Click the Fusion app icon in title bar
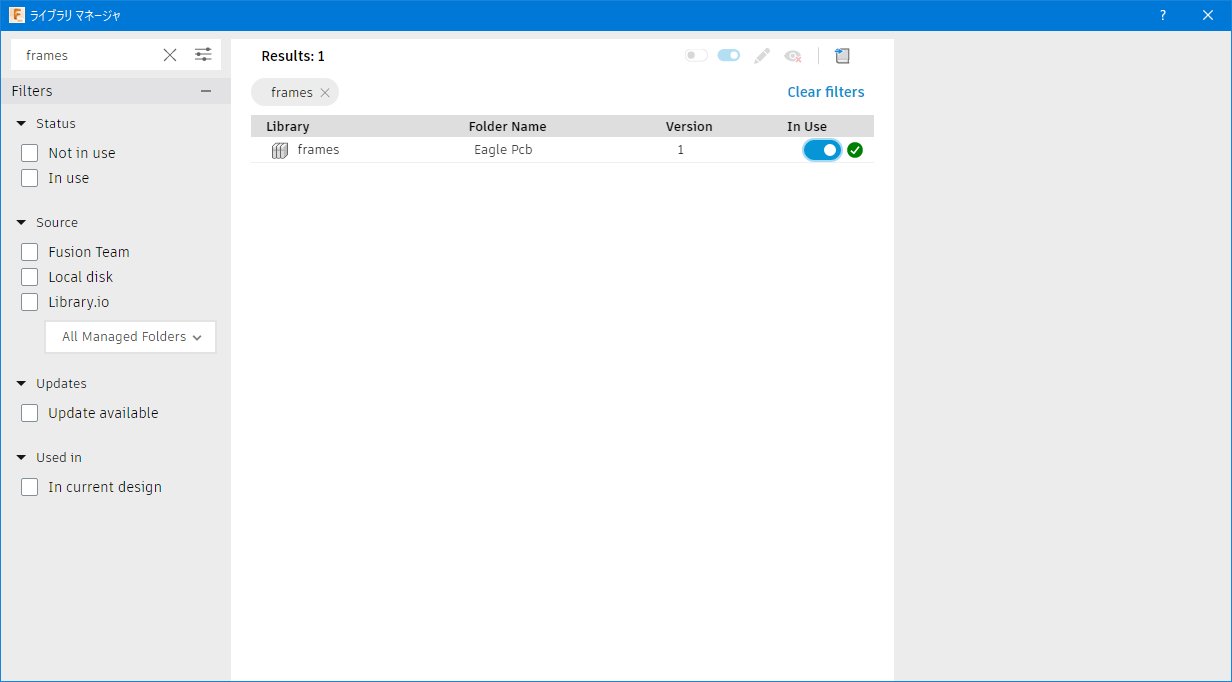 click(x=17, y=16)
